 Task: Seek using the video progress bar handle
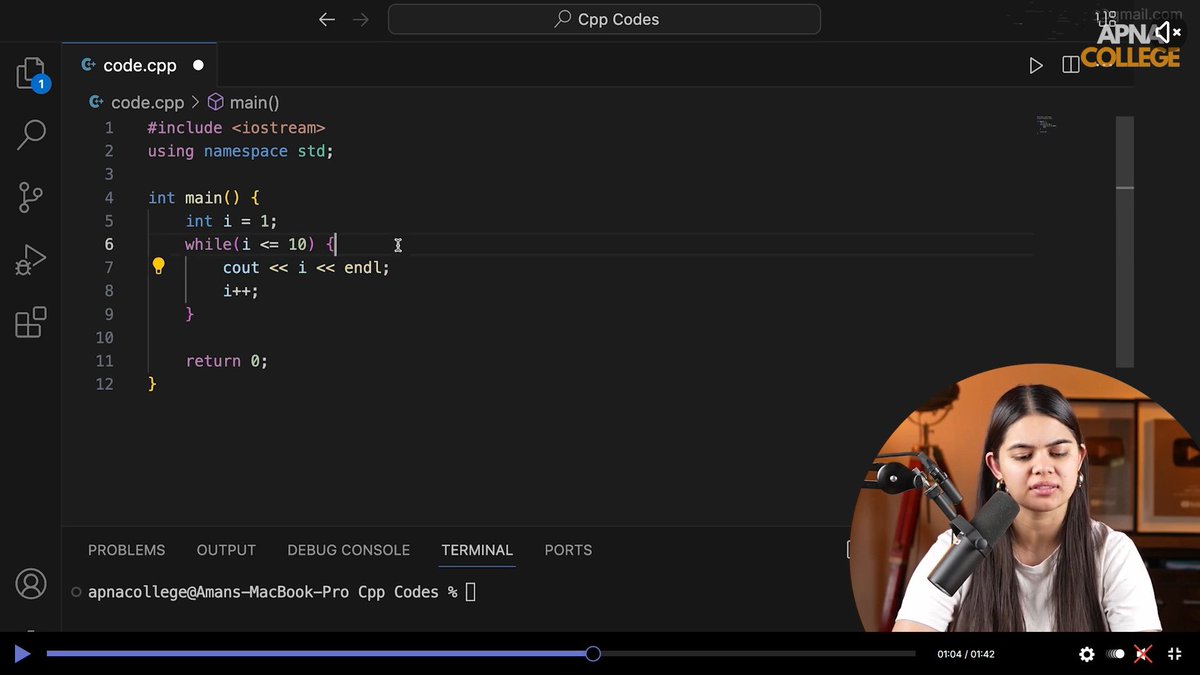[x=593, y=654]
